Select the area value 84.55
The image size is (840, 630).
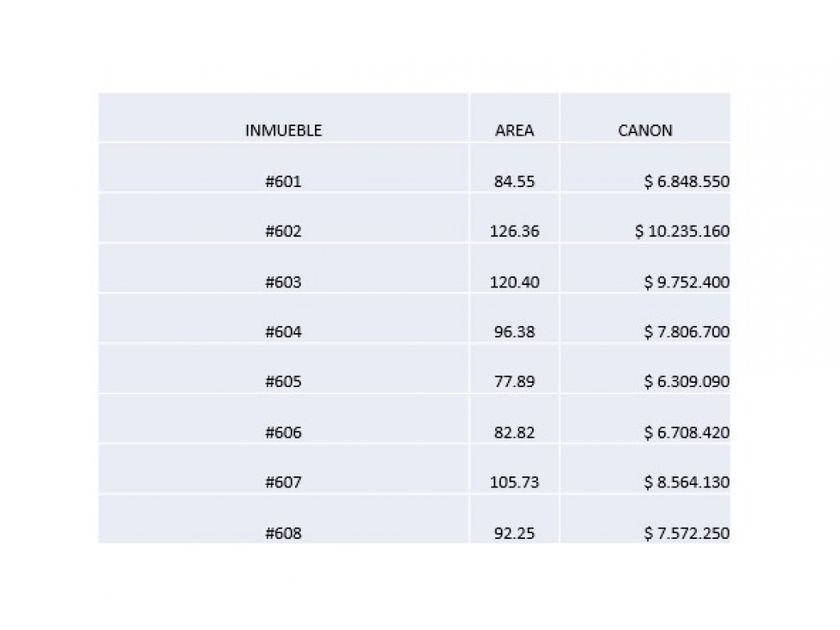coord(514,181)
